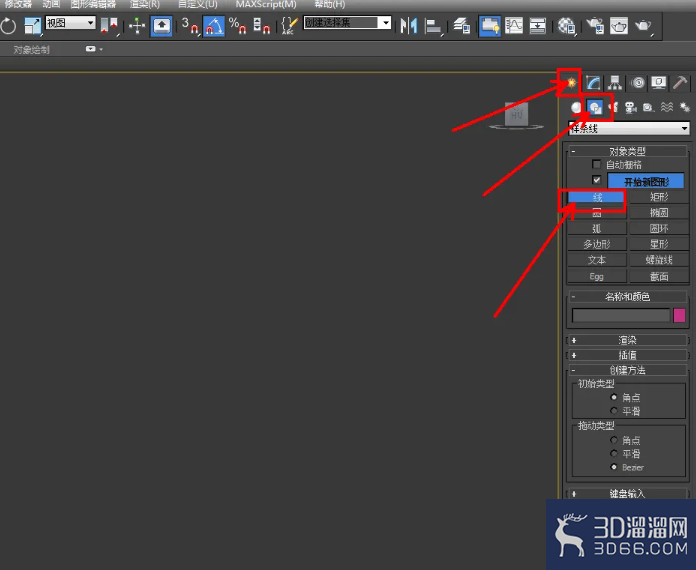Image resolution: width=696 pixels, height=570 pixels.
Task: Select 平滑 under 初始类型
Action: pos(614,411)
